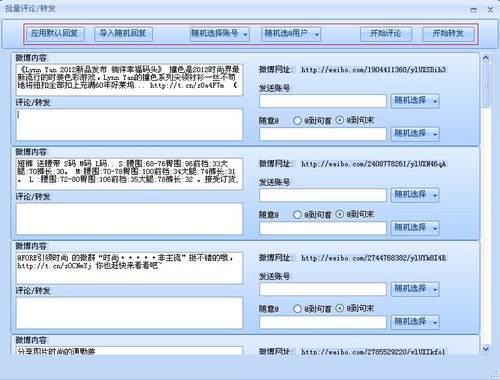Select the @到句首 radio in the @FORE post
The image size is (500, 380).
[x=297, y=309]
